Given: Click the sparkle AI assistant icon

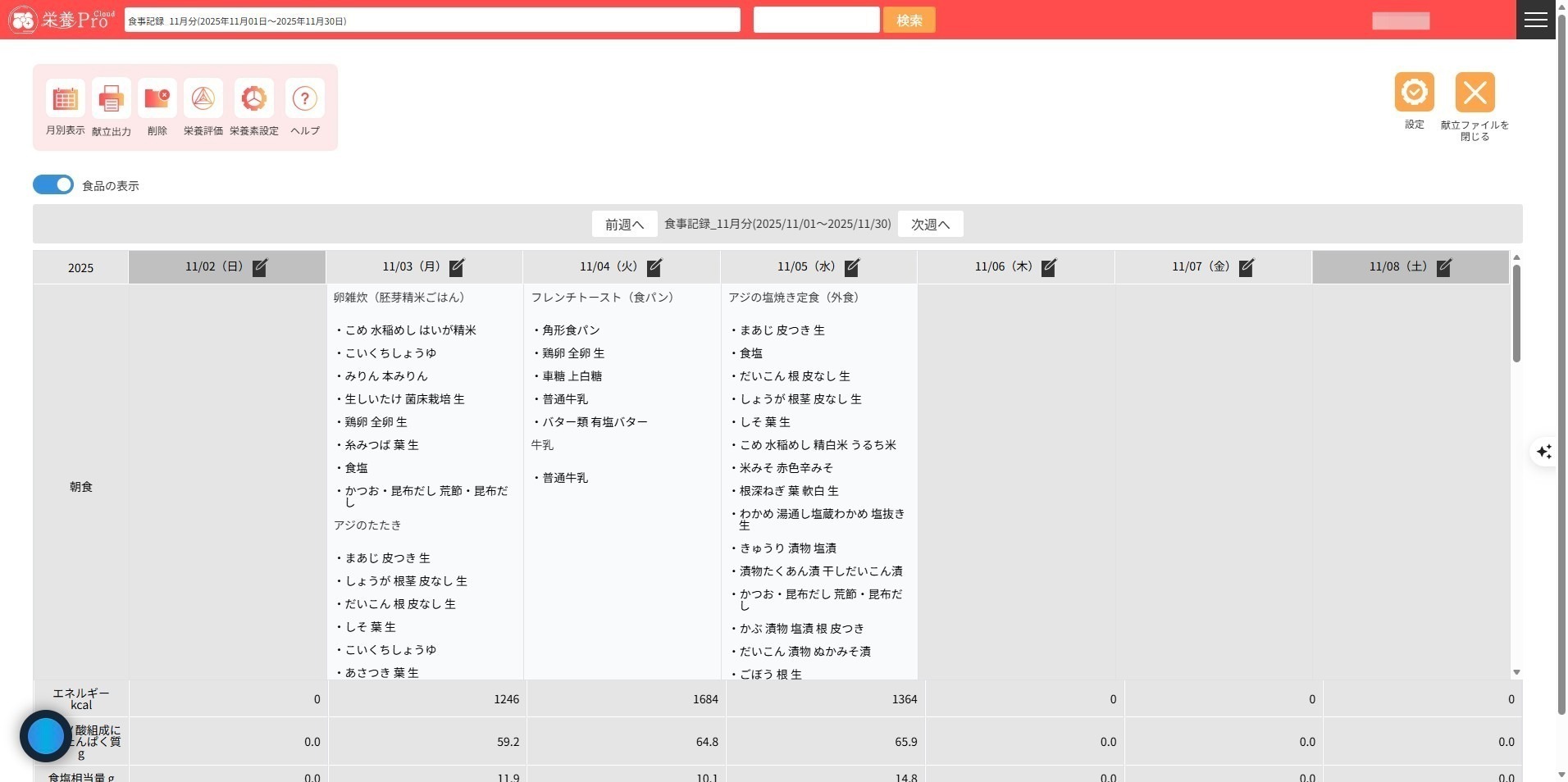Looking at the screenshot, I should click(1543, 452).
